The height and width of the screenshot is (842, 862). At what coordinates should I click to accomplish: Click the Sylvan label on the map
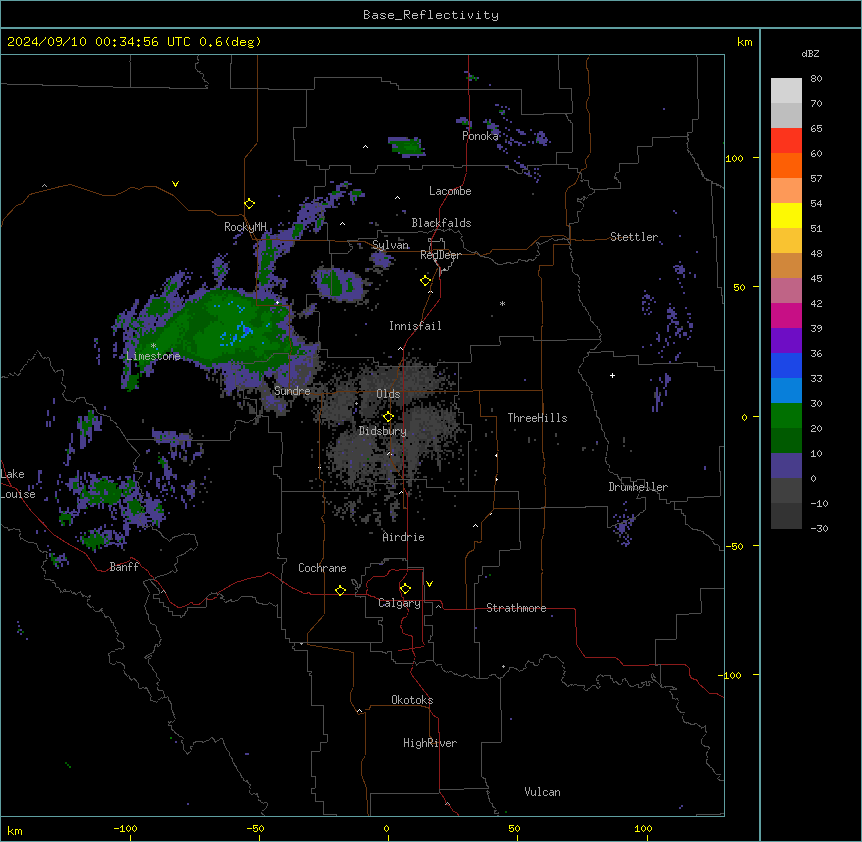point(390,245)
